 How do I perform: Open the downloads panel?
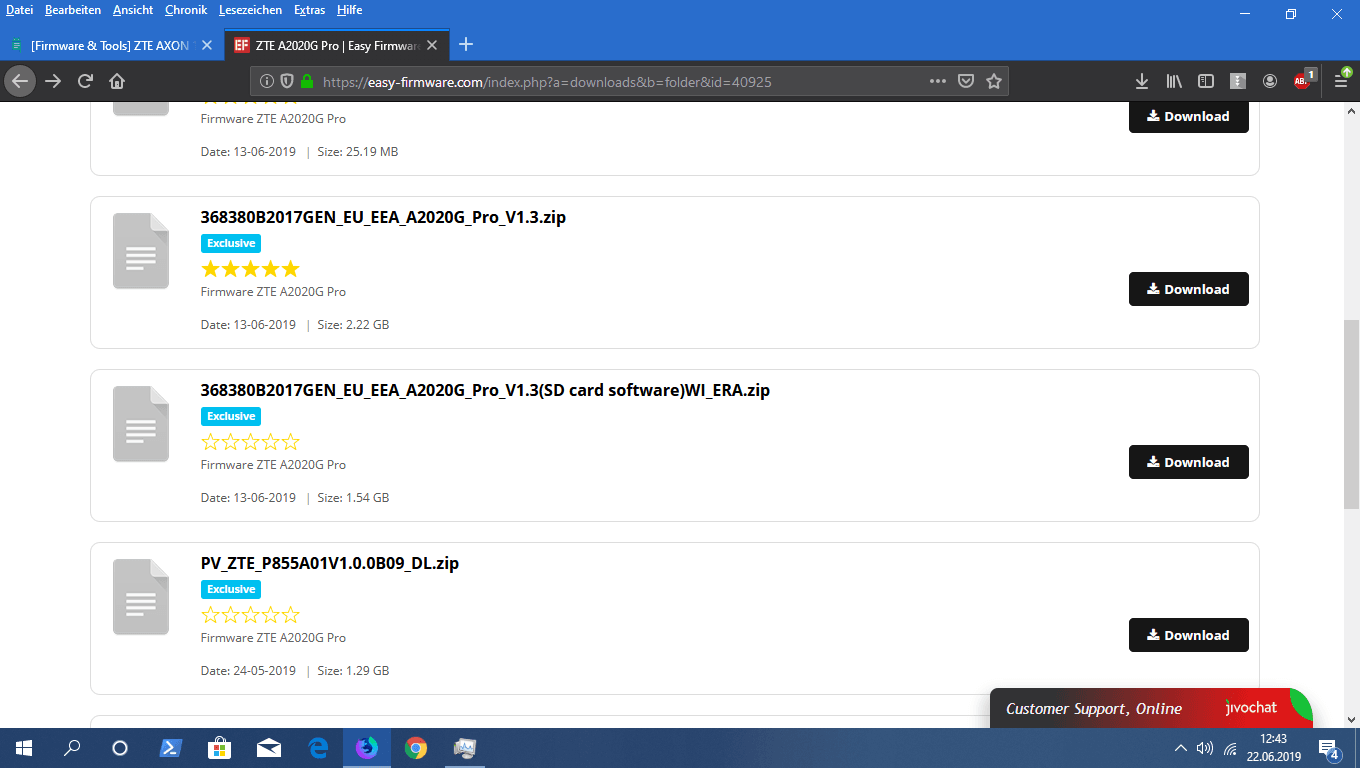click(x=1142, y=81)
